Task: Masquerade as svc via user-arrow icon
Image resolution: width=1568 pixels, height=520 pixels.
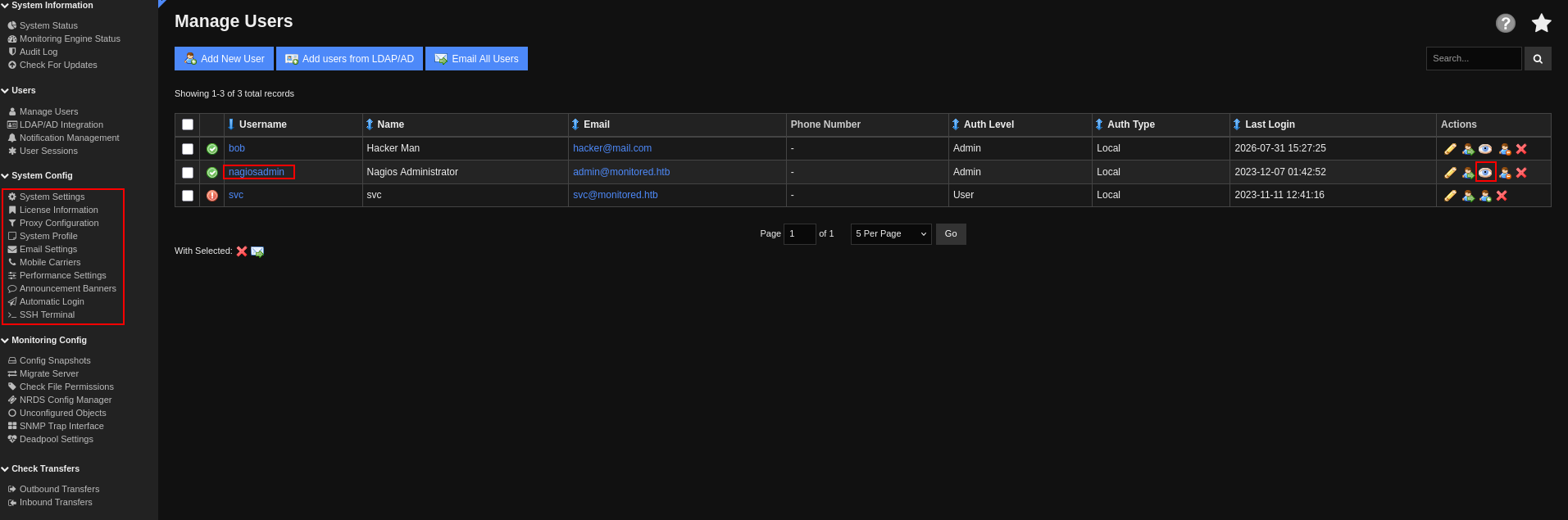Action: point(1468,196)
